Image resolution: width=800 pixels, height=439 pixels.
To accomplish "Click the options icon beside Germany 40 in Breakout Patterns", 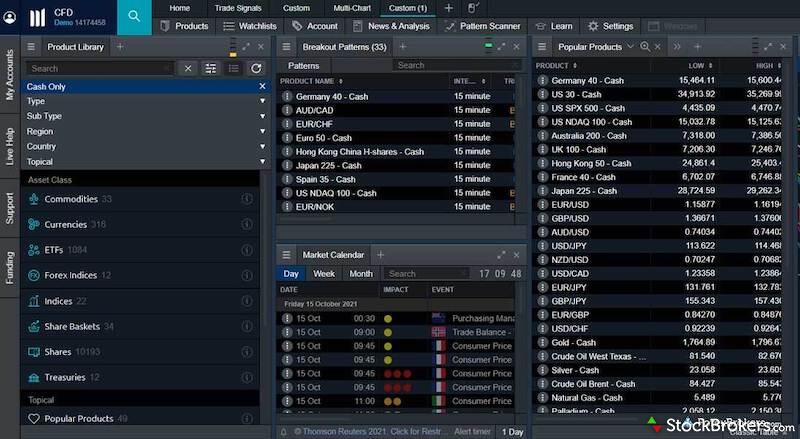I will (286, 97).
